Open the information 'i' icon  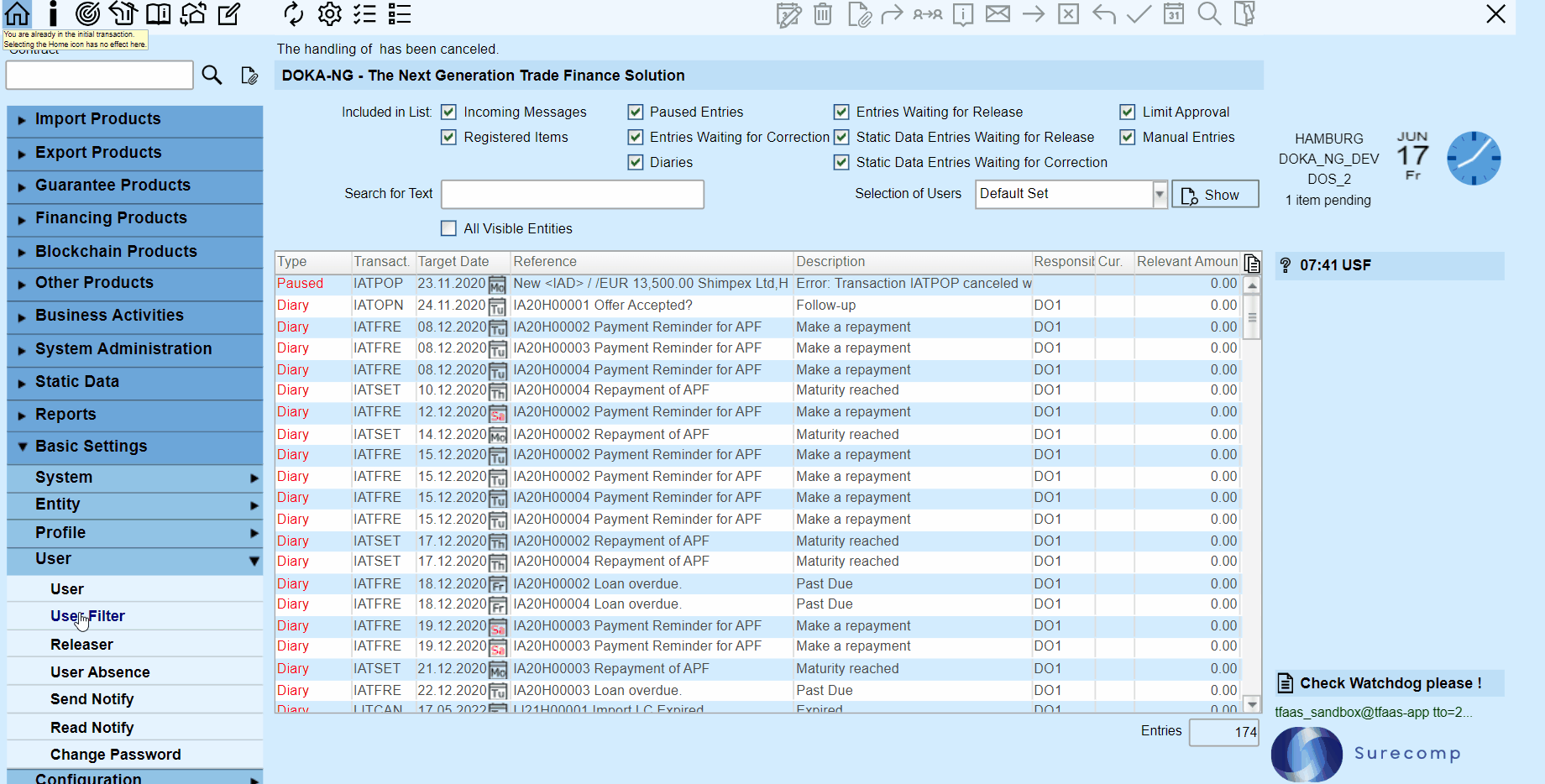(53, 13)
